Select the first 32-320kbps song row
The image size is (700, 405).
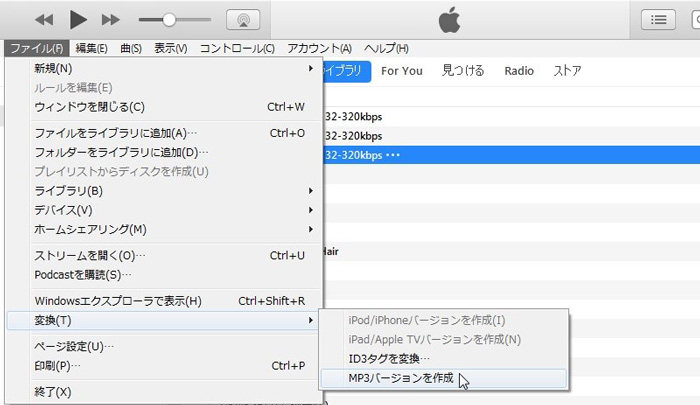[x=512, y=117]
